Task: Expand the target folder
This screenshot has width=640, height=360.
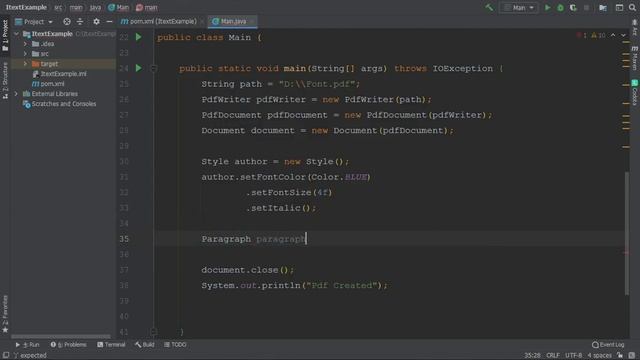Action: [25, 64]
